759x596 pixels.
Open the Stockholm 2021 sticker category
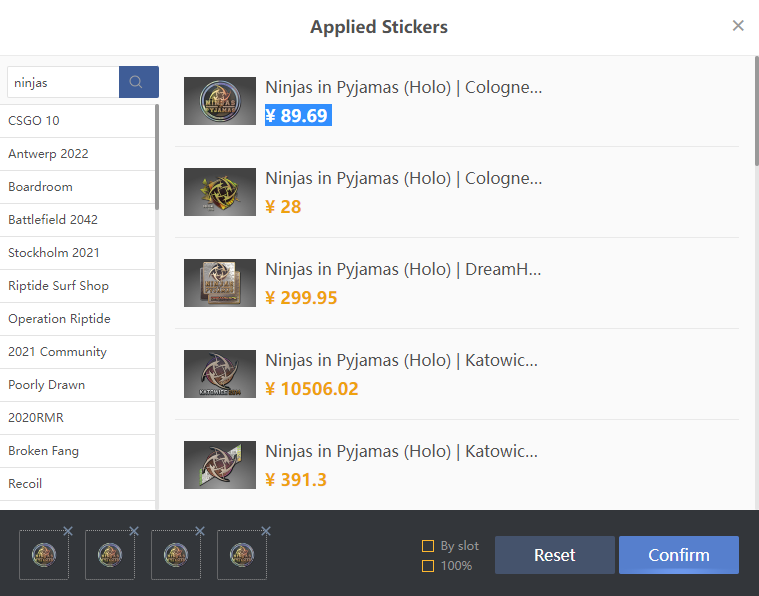(54, 253)
